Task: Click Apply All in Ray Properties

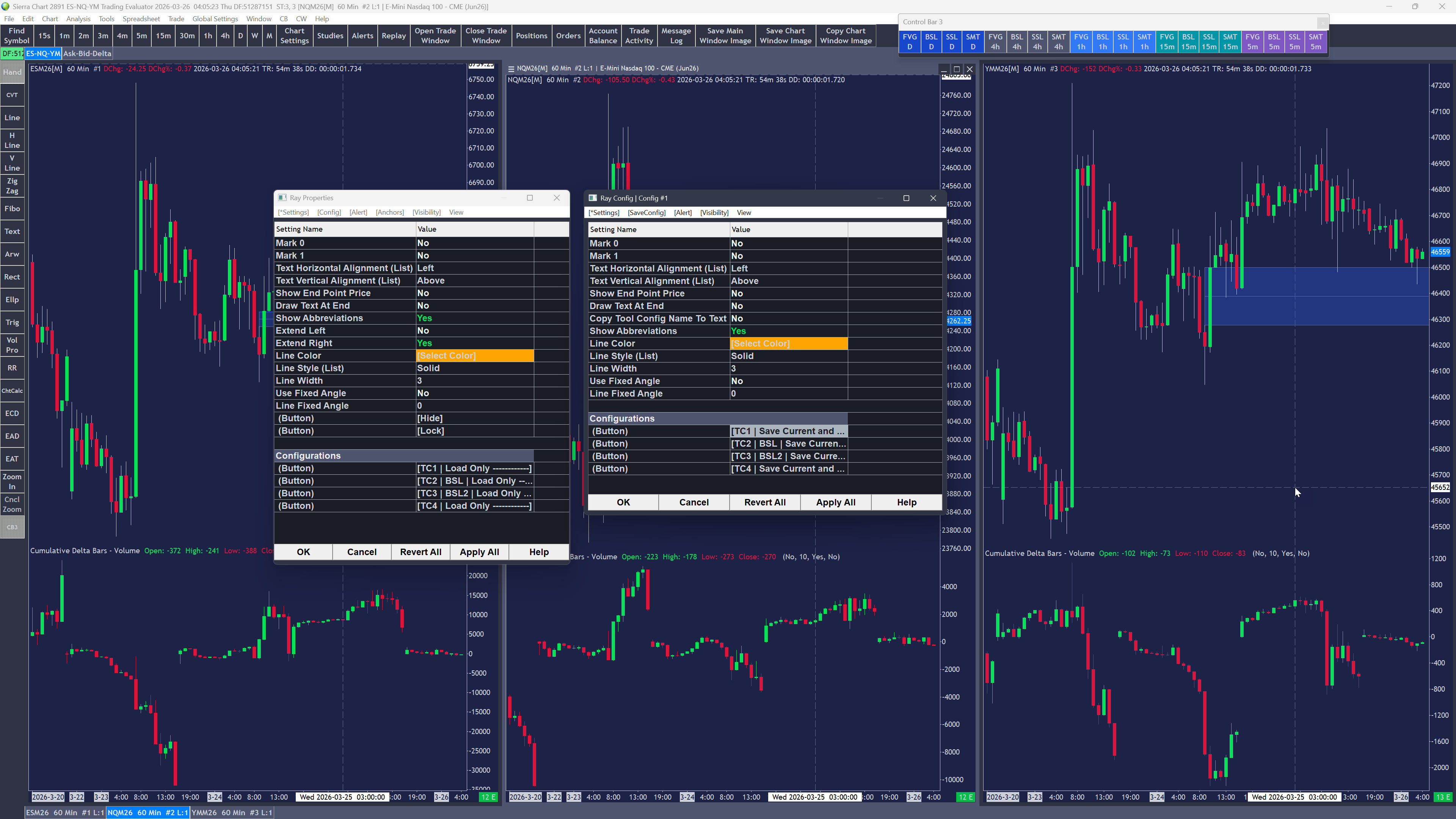Action: [479, 552]
